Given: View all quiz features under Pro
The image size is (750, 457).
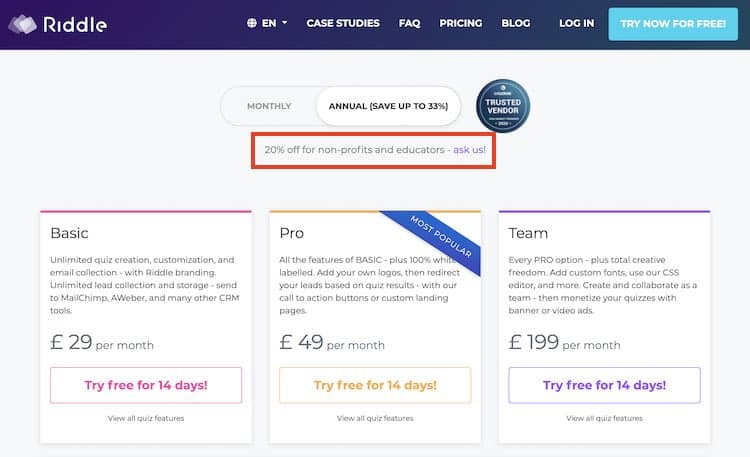Looking at the screenshot, I should point(375,418).
